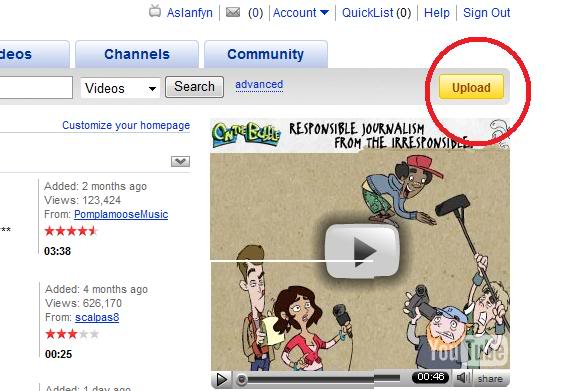Screen dimensions: 568x391
Task: Click the scalpas8 video star rating
Action: pos(72,334)
